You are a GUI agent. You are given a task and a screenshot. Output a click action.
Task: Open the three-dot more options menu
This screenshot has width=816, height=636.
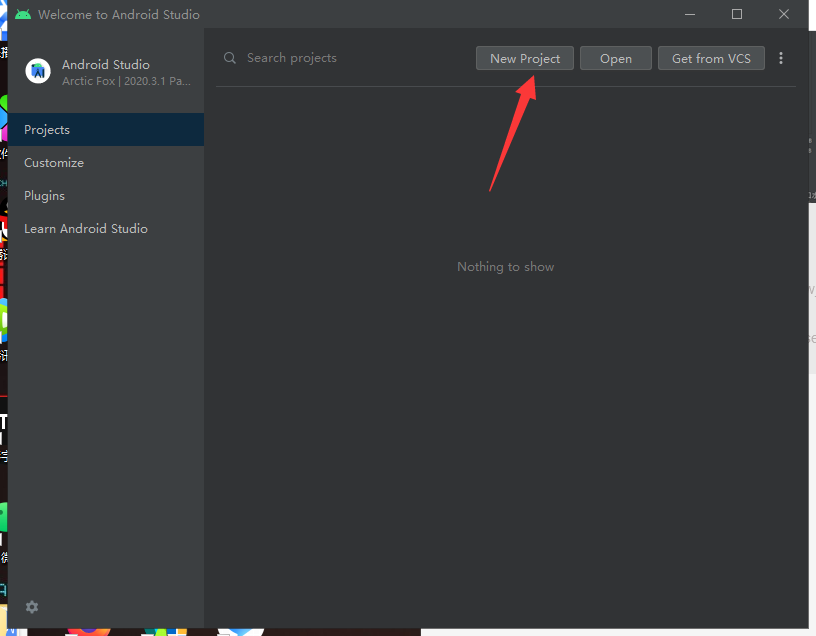781,58
